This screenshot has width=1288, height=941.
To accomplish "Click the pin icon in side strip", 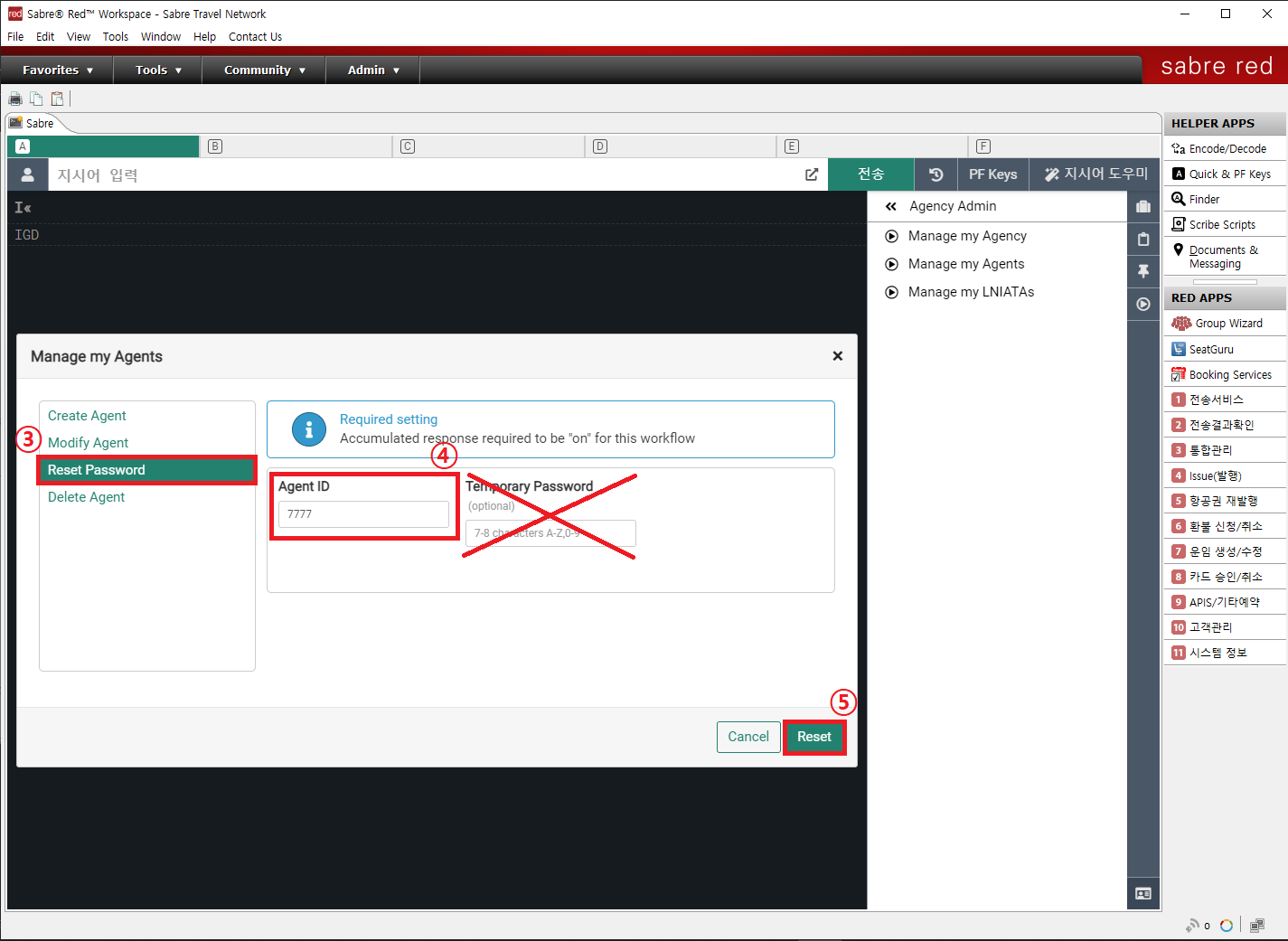I will click(x=1143, y=271).
